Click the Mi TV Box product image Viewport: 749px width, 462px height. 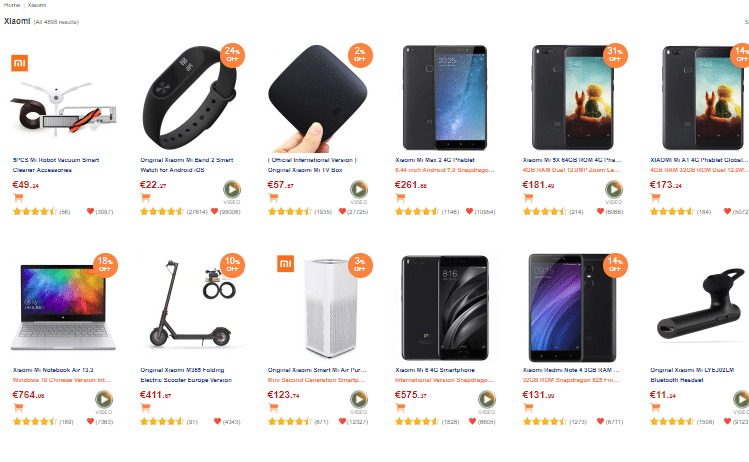(318, 98)
